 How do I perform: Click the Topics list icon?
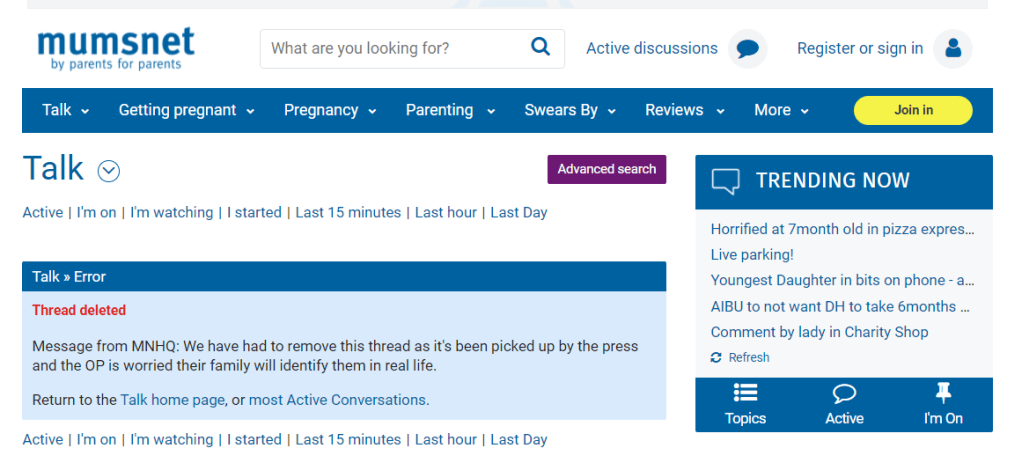pos(745,393)
